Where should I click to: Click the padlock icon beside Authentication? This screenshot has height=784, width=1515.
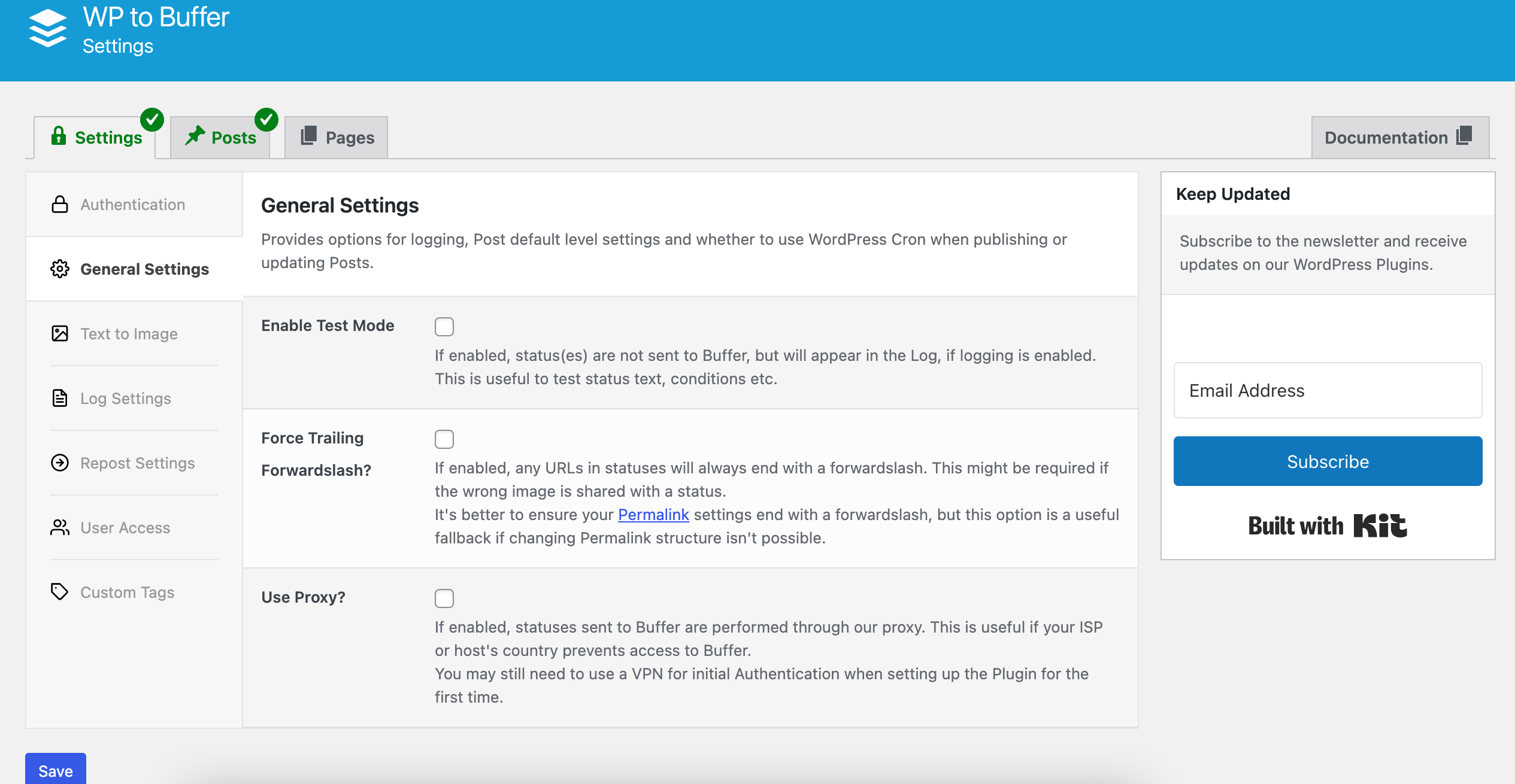click(60, 205)
